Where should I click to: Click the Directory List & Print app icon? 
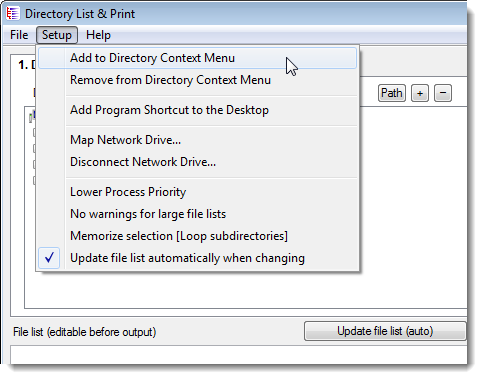pyautogui.click(x=13, y=14)
